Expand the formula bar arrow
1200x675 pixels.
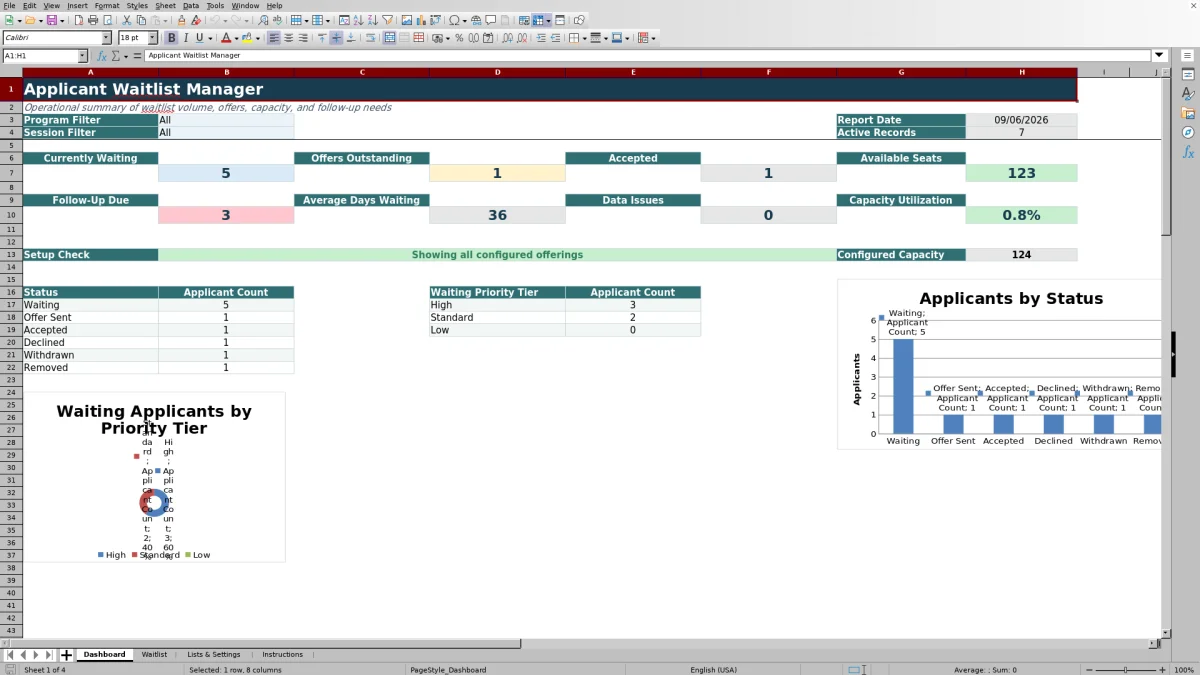pyautogui.click(x=1159, y=56)
